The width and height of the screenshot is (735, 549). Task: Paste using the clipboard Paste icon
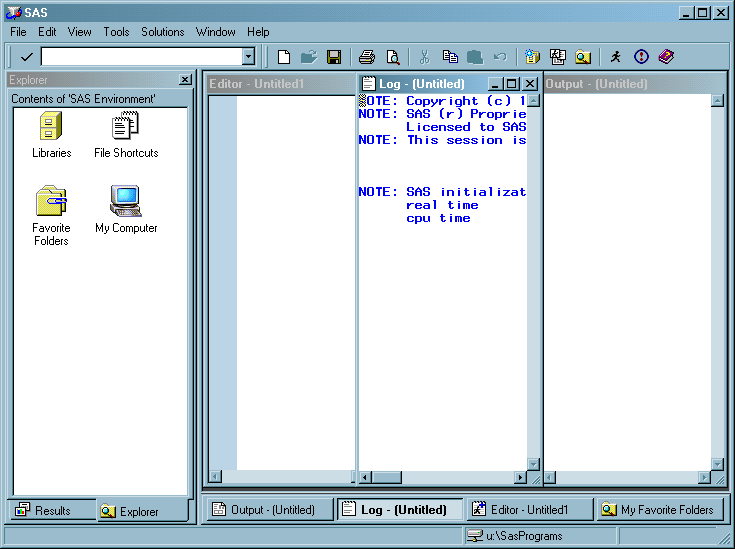point(475,57)
